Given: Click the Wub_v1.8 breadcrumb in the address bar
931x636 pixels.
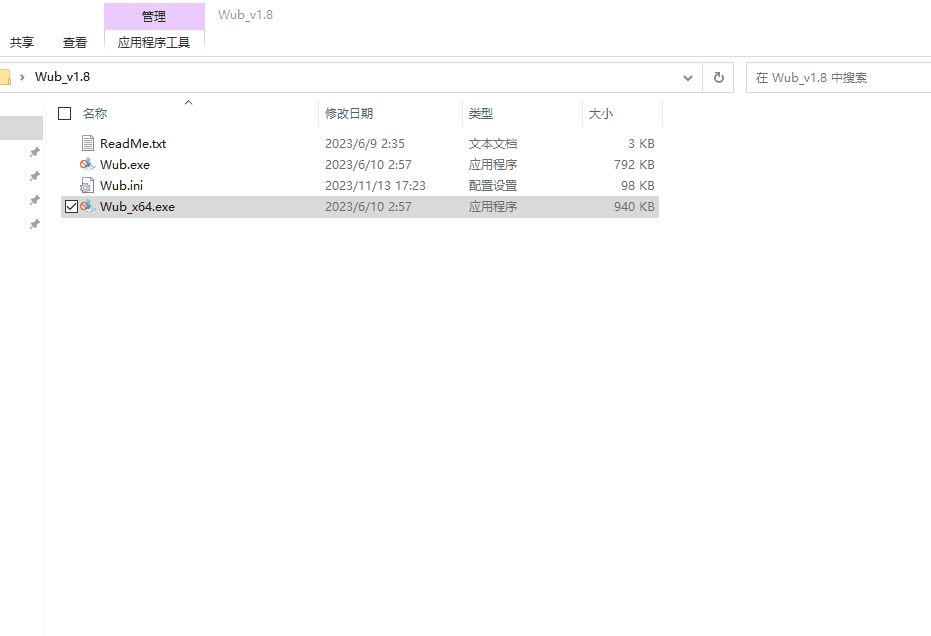Looking at the screenshot, I should [x=62, y=77].
